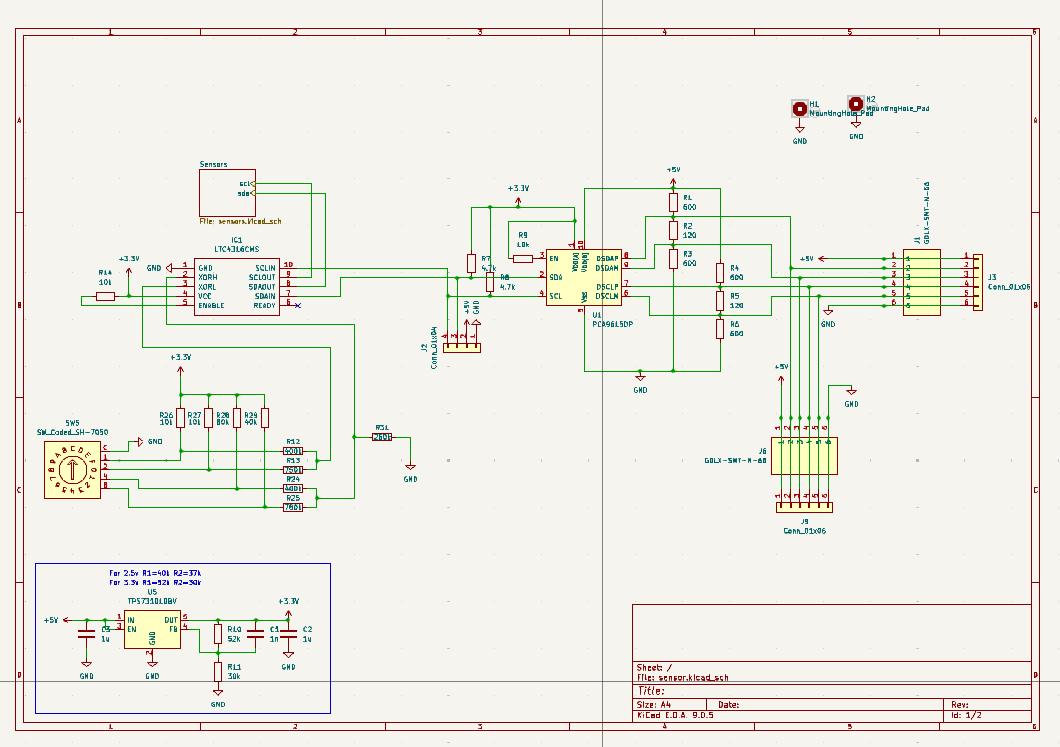Click the H1 MountingHole_Pad symbol

[800, 108]
